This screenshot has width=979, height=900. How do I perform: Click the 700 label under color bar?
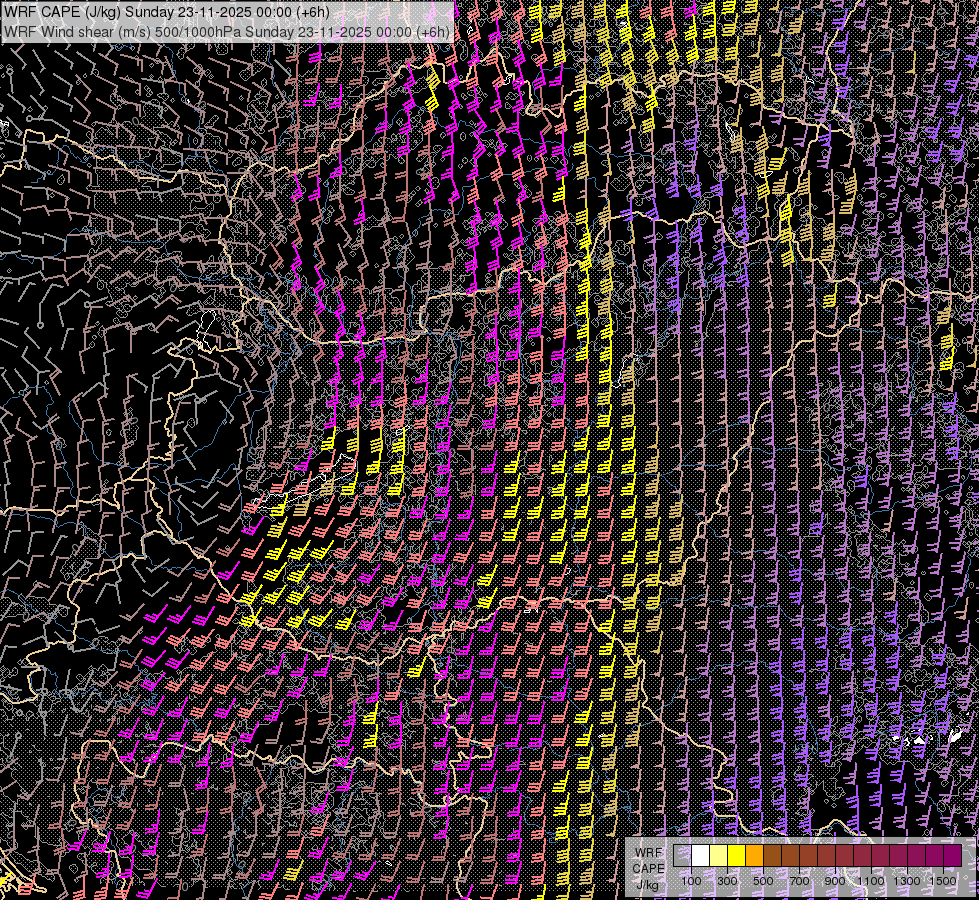point(799,881)
